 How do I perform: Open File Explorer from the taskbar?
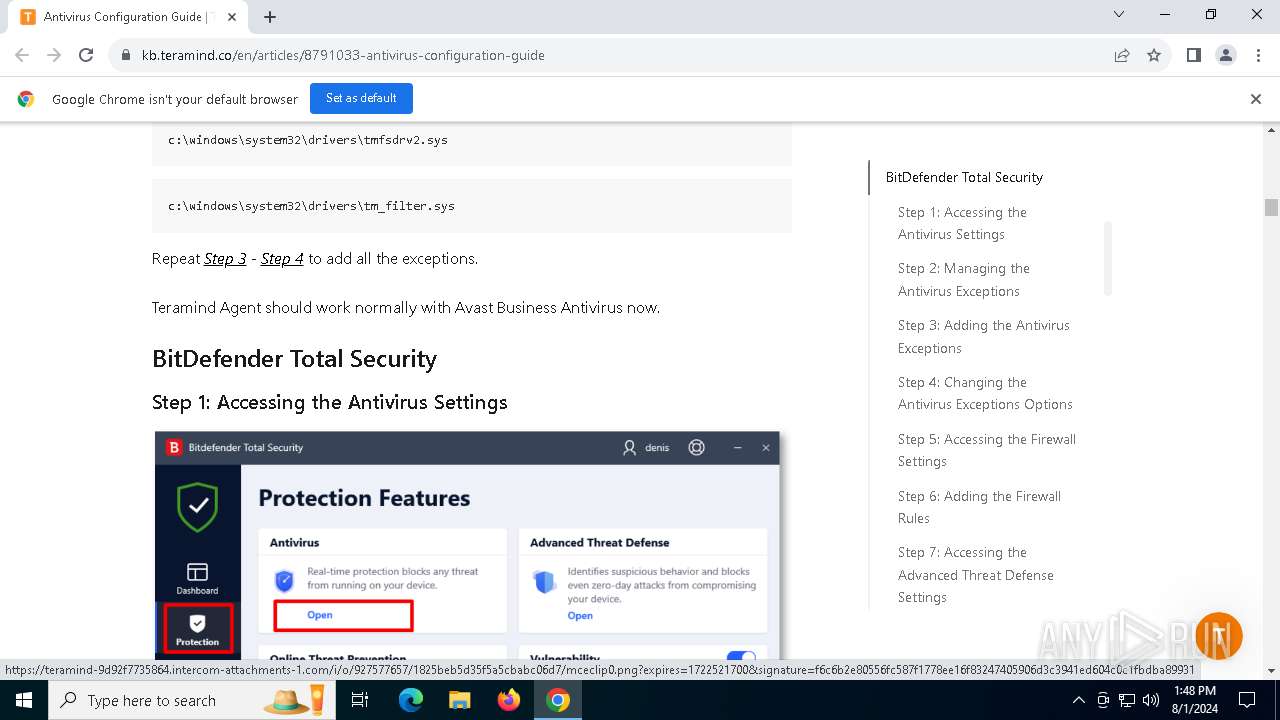coord(459,700)
